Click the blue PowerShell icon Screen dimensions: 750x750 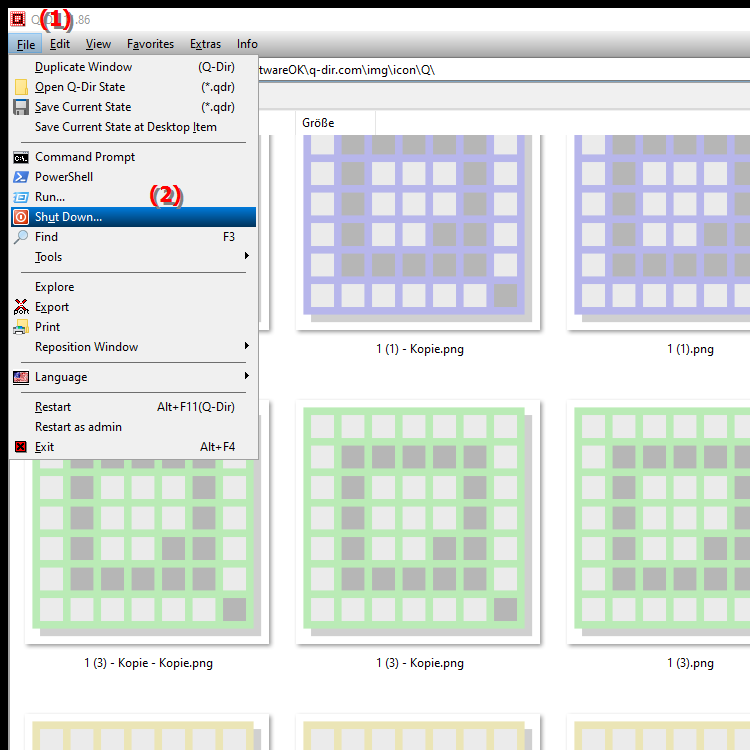point(21,177)
